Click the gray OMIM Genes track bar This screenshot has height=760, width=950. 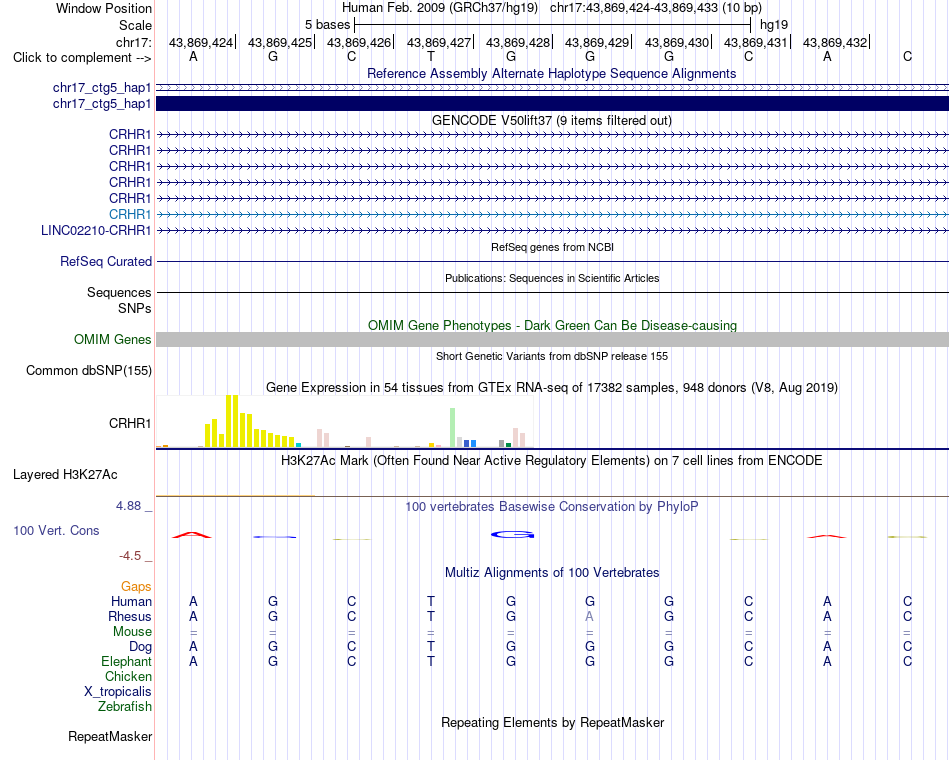click(552, 339)
